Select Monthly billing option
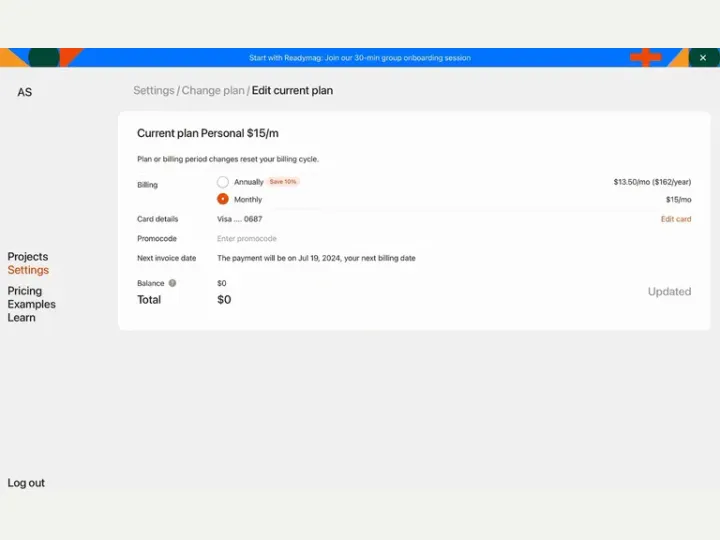The image size is (720, 540). coord(223,199)
